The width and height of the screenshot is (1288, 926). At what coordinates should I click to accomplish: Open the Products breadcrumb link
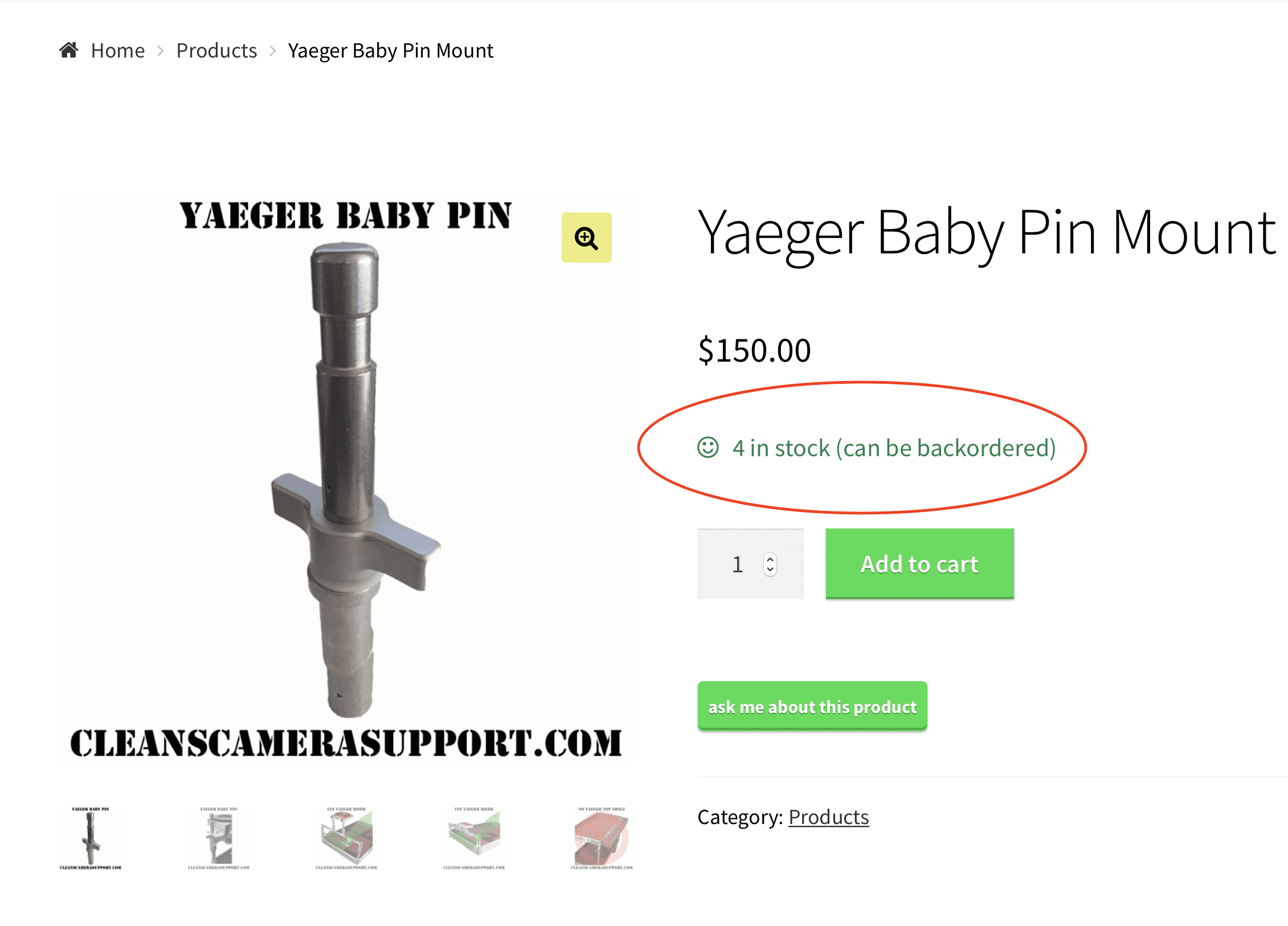pyautogui.click(x=216, y=51)
